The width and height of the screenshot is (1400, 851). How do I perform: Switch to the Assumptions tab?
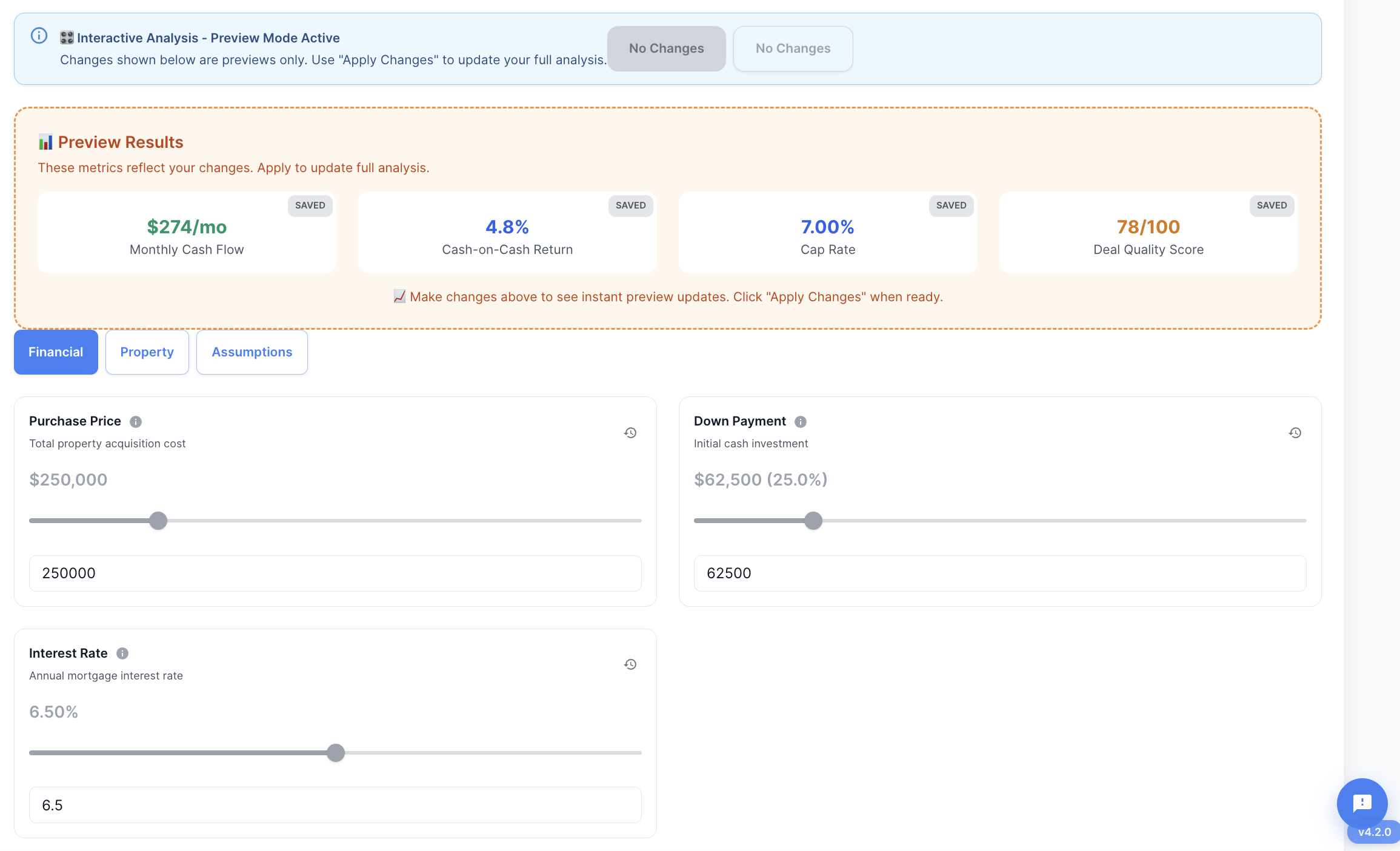click(252, 352)
